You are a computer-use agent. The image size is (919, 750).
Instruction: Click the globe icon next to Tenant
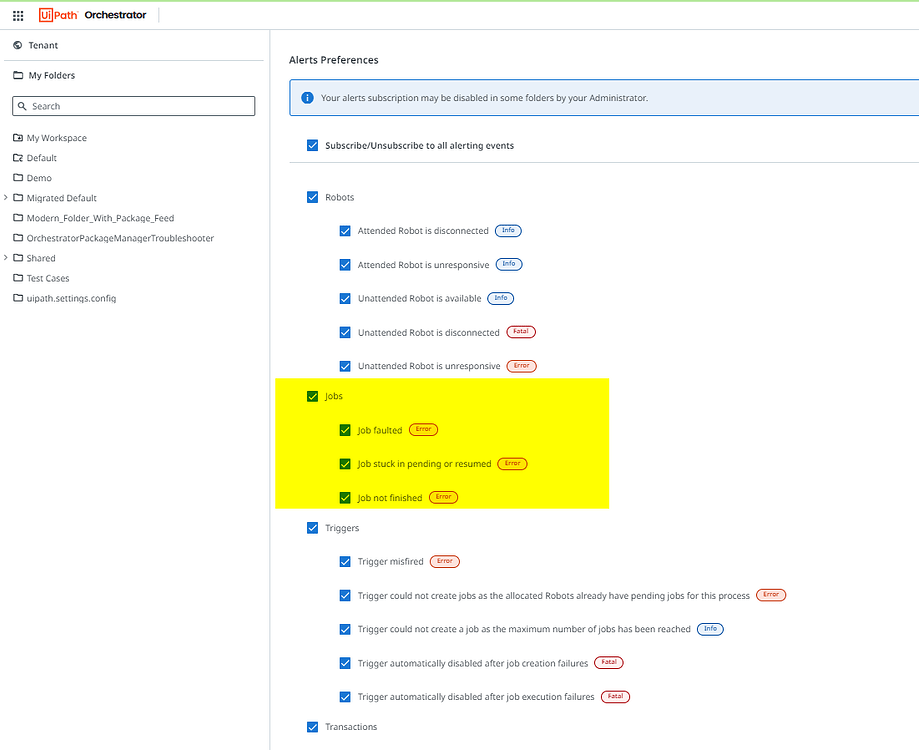pos(16,45)
